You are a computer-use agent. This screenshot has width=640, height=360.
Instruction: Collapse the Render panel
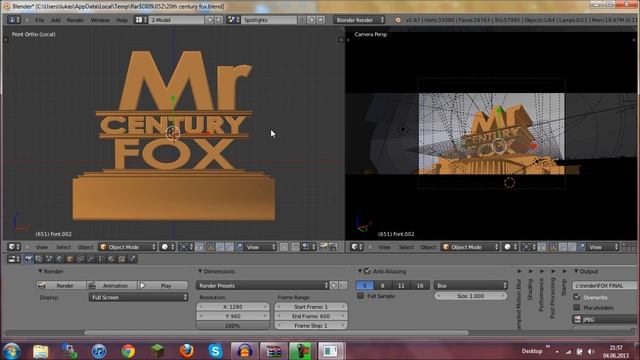pyautogui.click(x=40, y=271)
